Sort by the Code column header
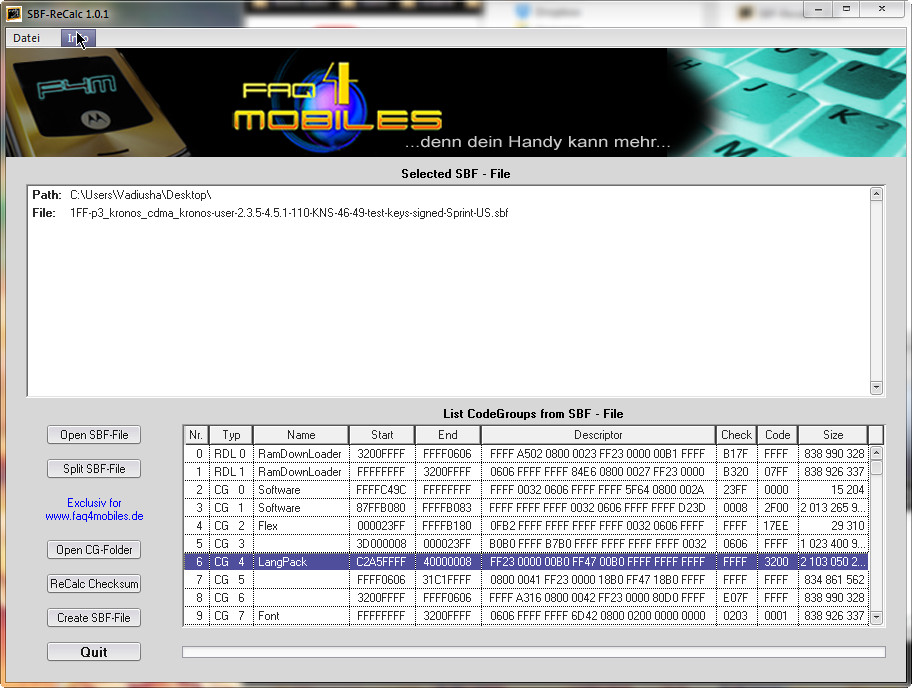This screenshot has height=688, width=912. 777,435
